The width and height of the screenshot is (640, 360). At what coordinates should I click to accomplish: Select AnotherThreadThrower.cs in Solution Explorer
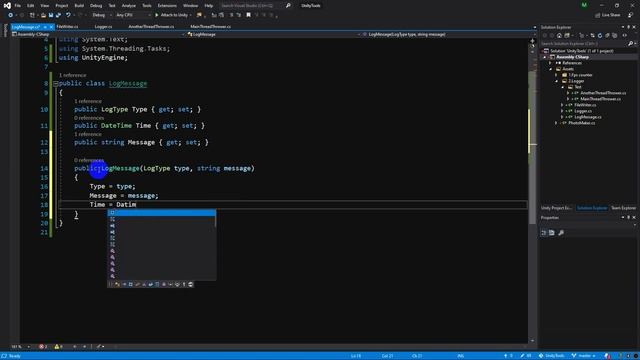603,93
